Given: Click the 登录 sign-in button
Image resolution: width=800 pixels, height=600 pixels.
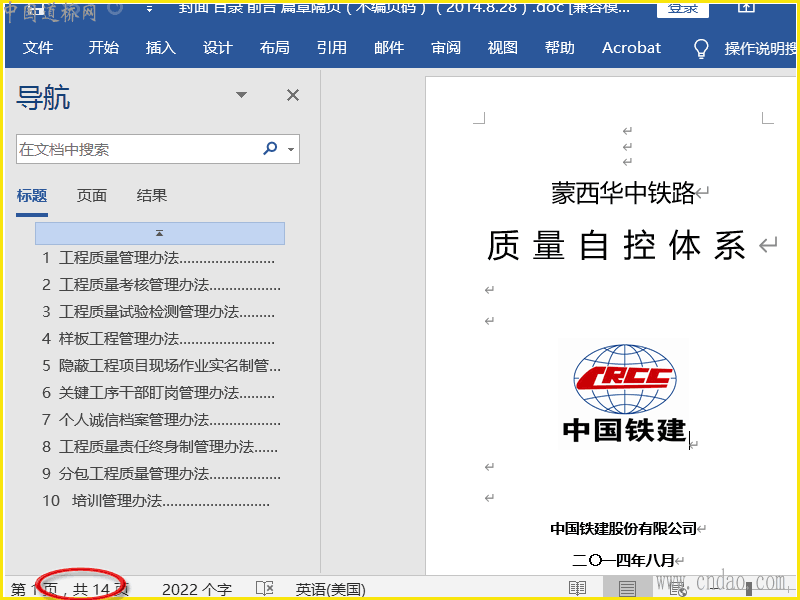Looking at the screenshot, I should (x=683, y=9).
